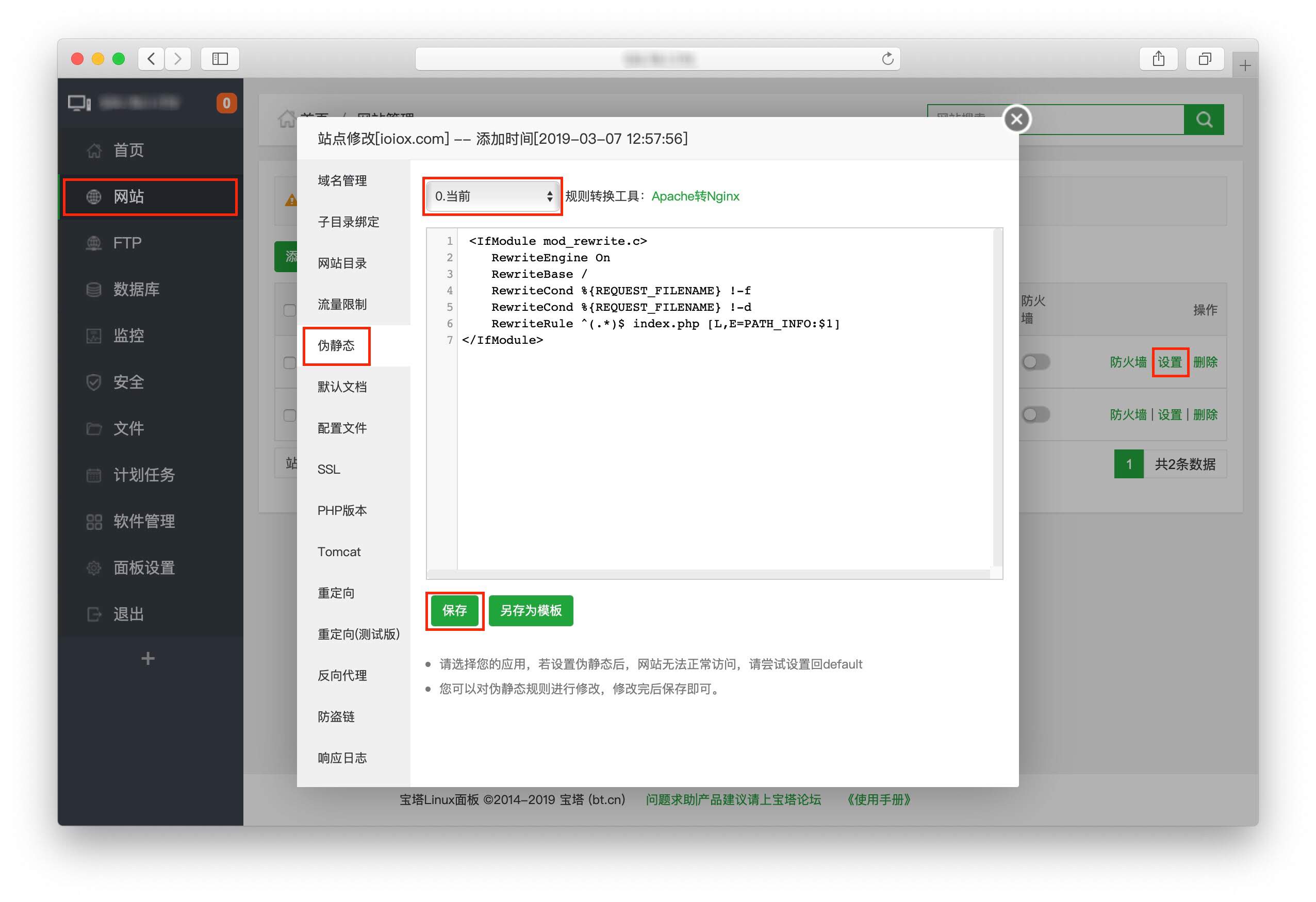The image size is (1316, 902).
Task: Select the 重定向(测试版) tab
Action: pos(353,634)
